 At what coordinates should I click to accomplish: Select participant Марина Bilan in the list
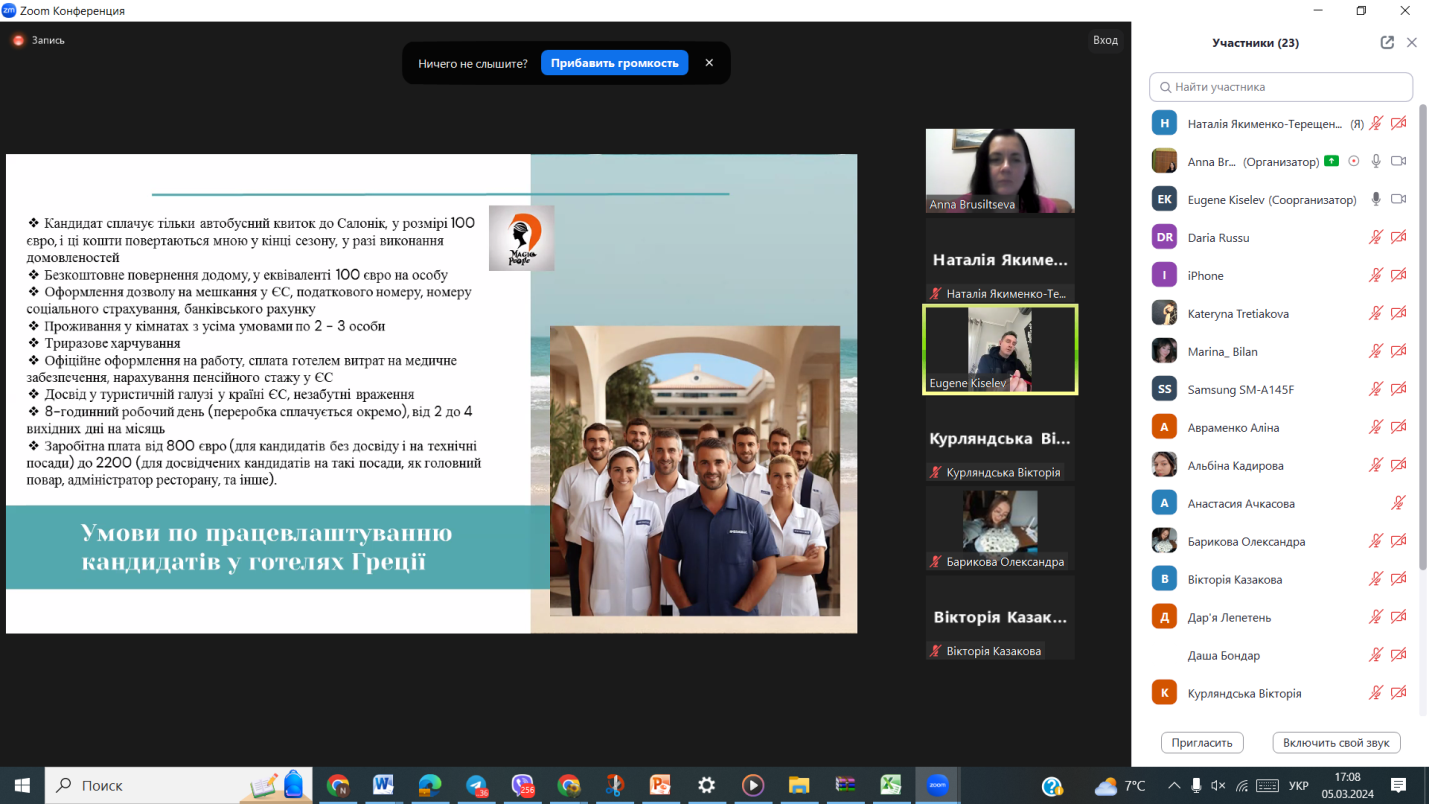1222,351
